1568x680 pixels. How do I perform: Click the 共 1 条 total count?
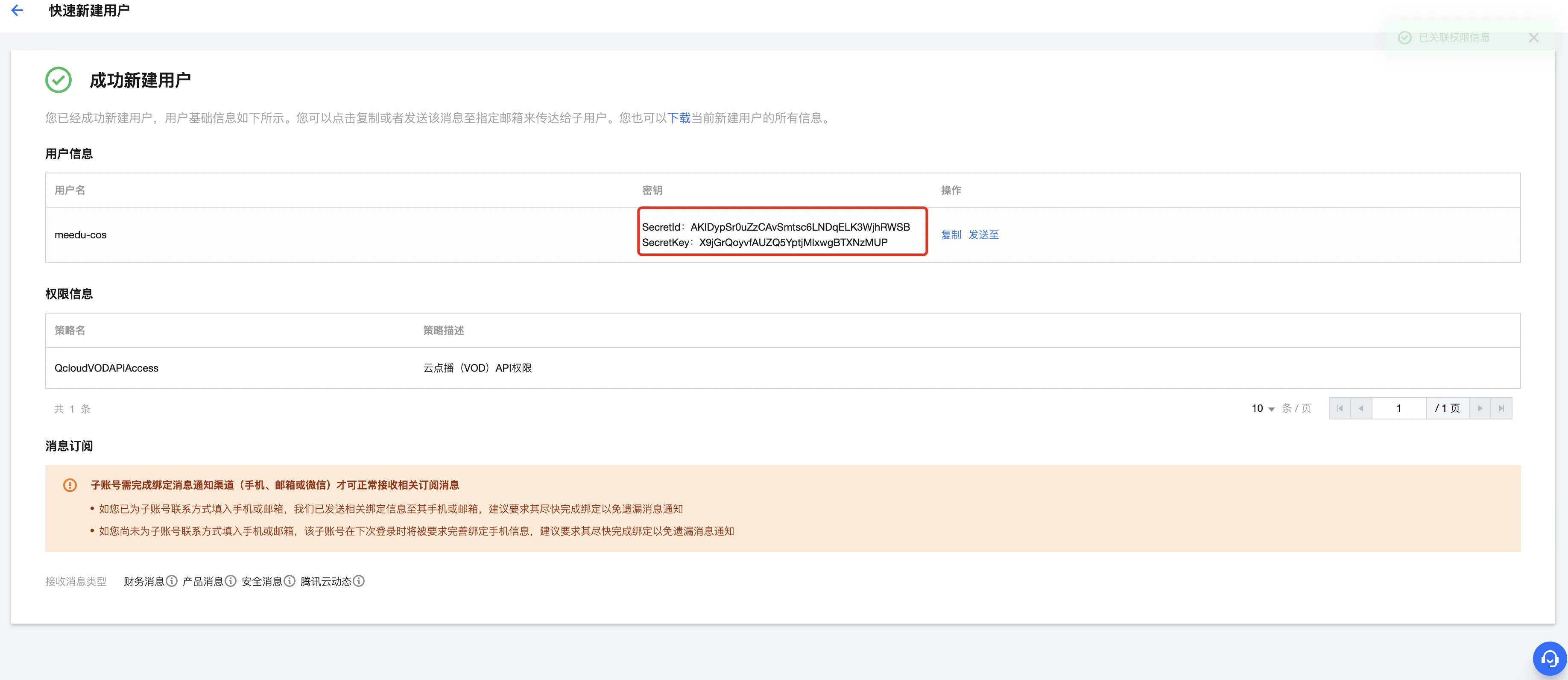[73, 409]
